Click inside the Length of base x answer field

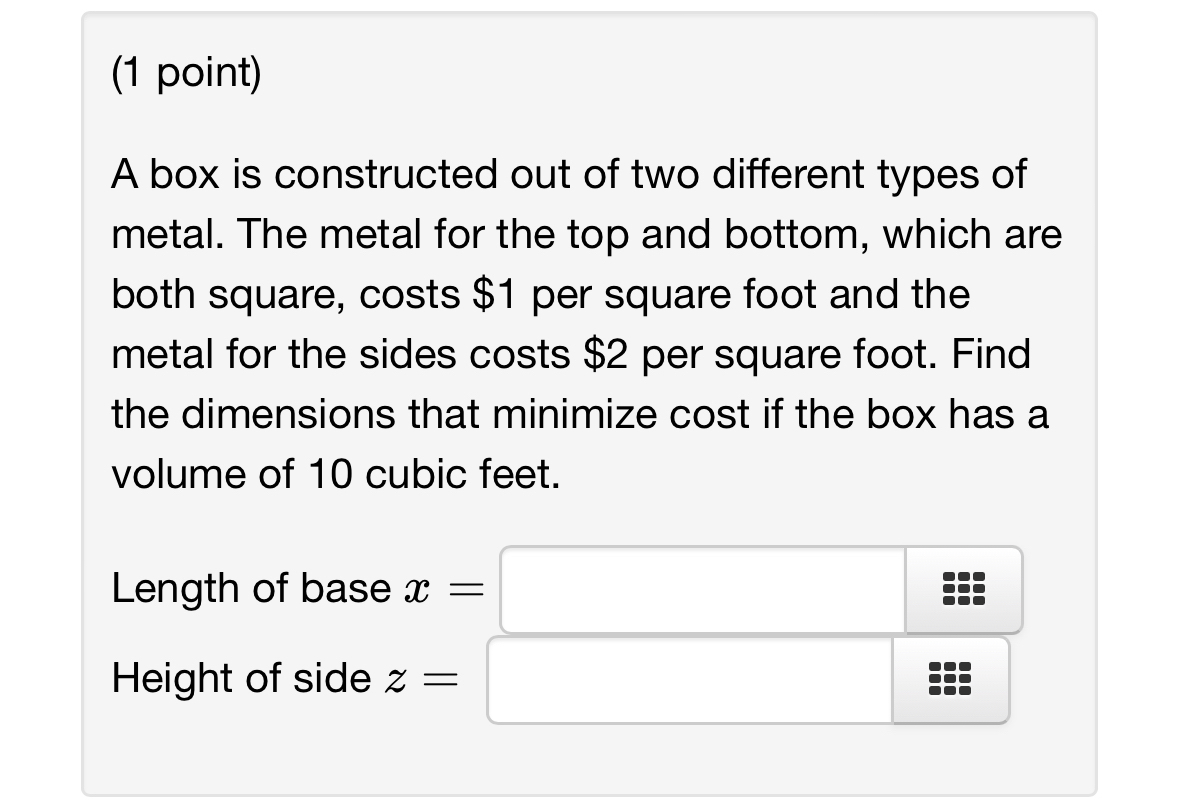tap(700, 589)
